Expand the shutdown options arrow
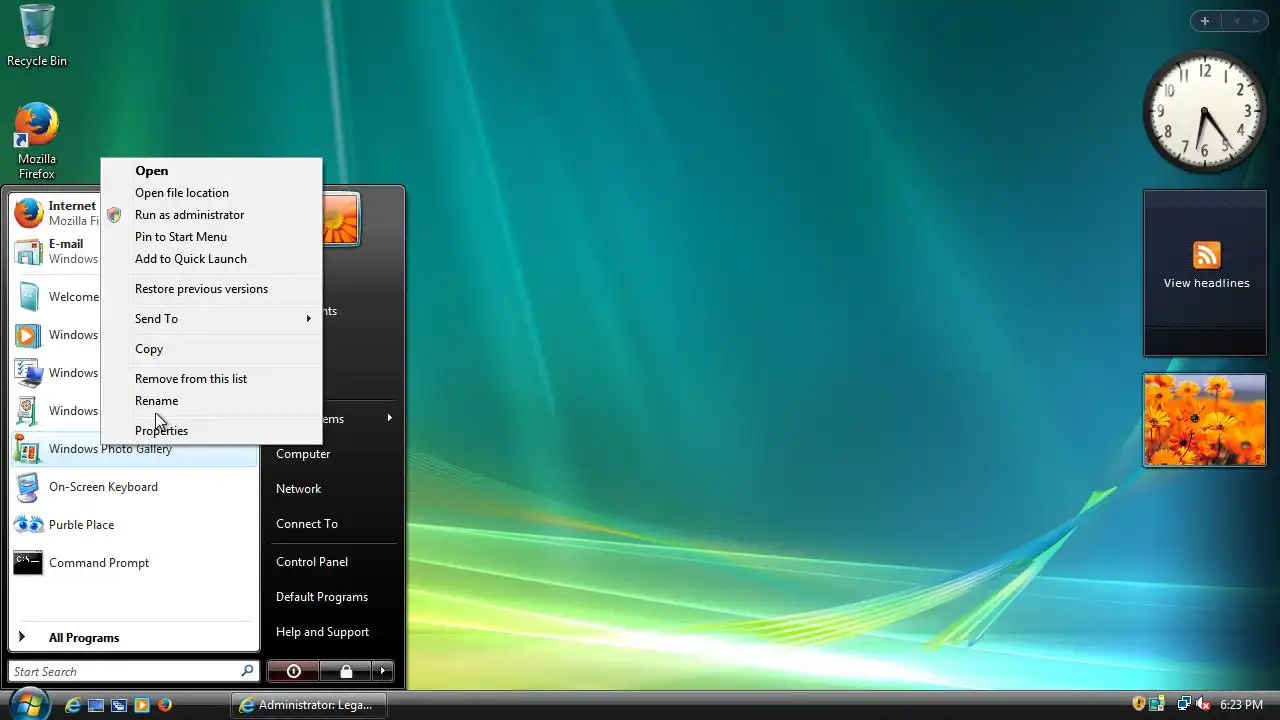 pyautogui.click(x=382, y=671)
